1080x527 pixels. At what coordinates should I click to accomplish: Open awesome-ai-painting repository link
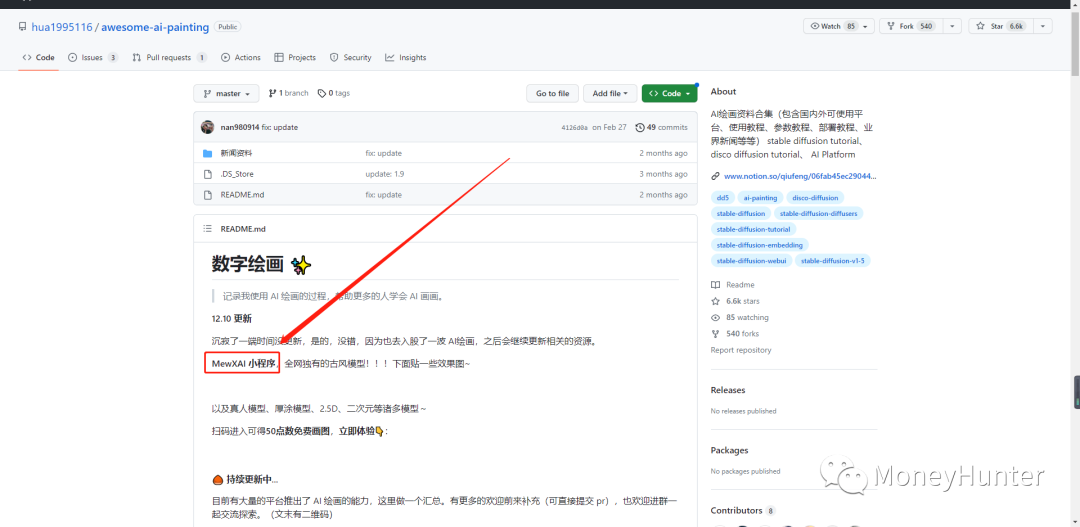click(155, 28)
